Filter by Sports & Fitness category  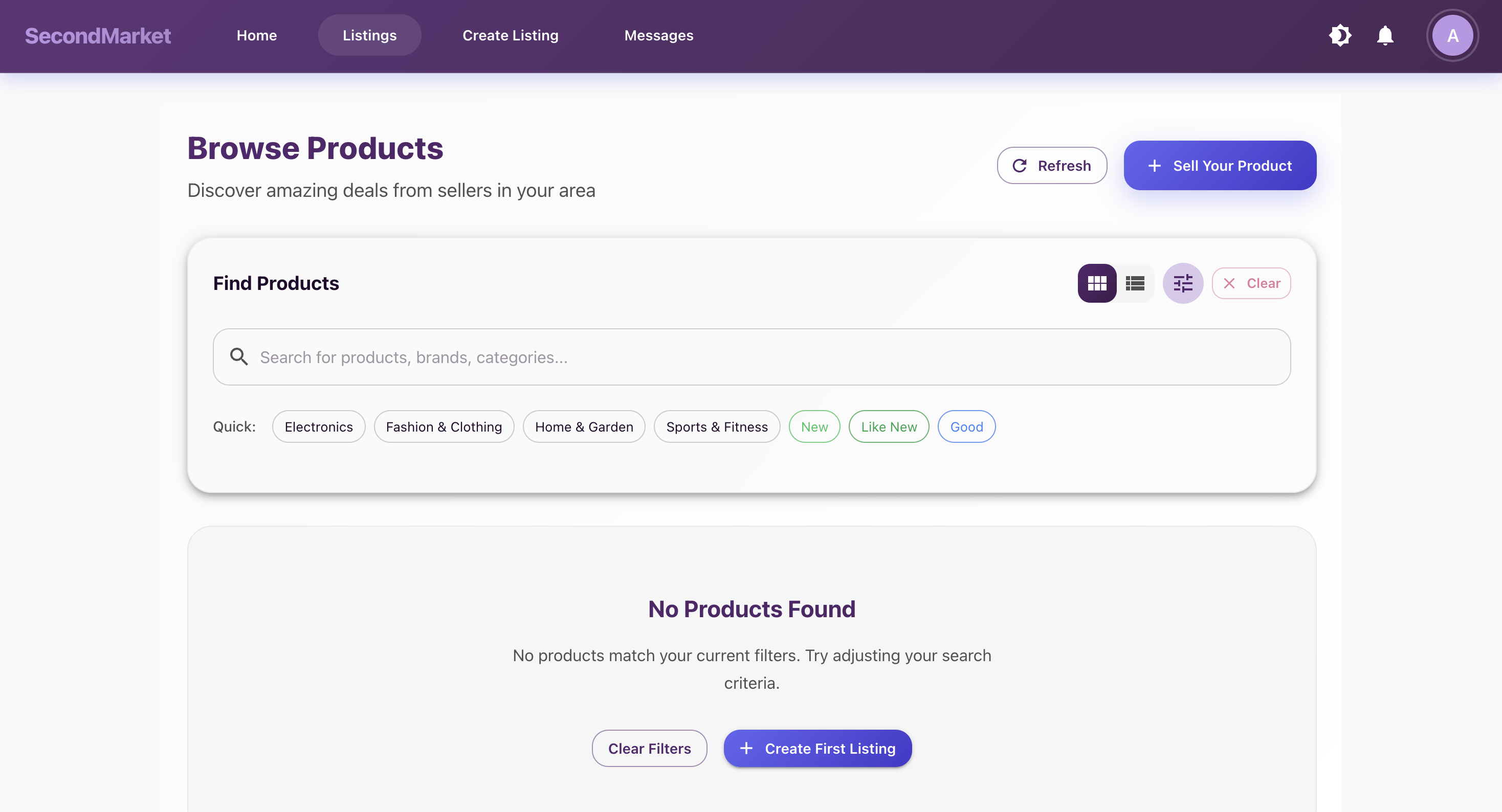tap(717, 426)
